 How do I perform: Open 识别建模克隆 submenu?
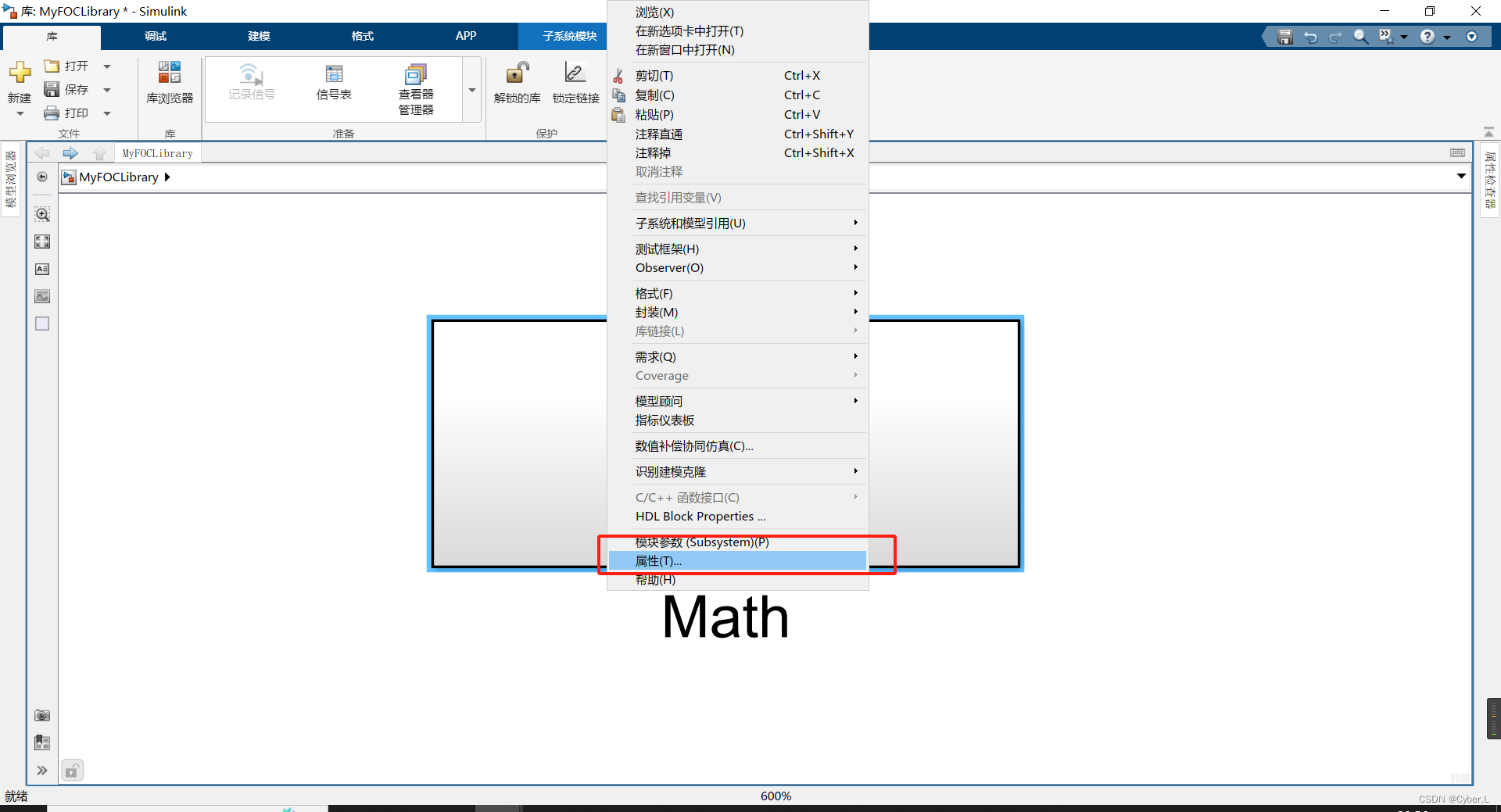pyautogui.click(x=737, y=472)
